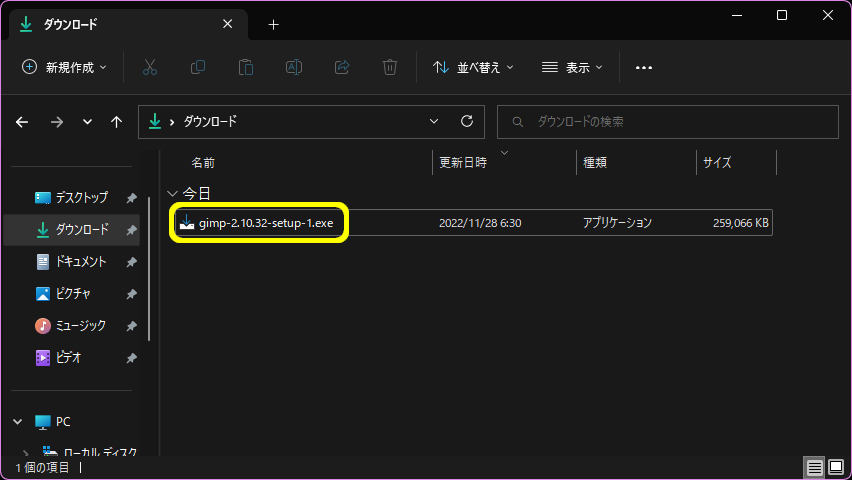This screenshot has height=480, width=852.
Task: Click the Rename icon in toolbar
Action: tap(293, 67)
